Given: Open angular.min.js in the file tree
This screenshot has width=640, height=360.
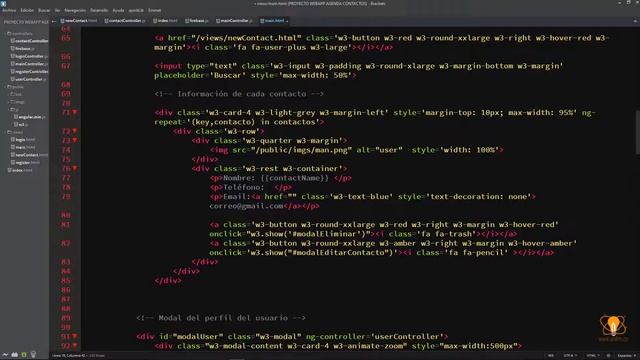Looking at the screenshot, I should coord(30,117).
